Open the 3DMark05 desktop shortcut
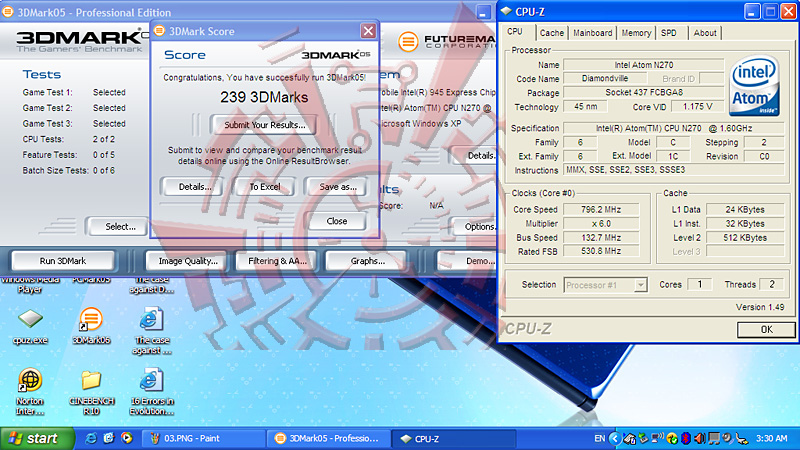This screenshot has width=800, height=450. point(91,319)
